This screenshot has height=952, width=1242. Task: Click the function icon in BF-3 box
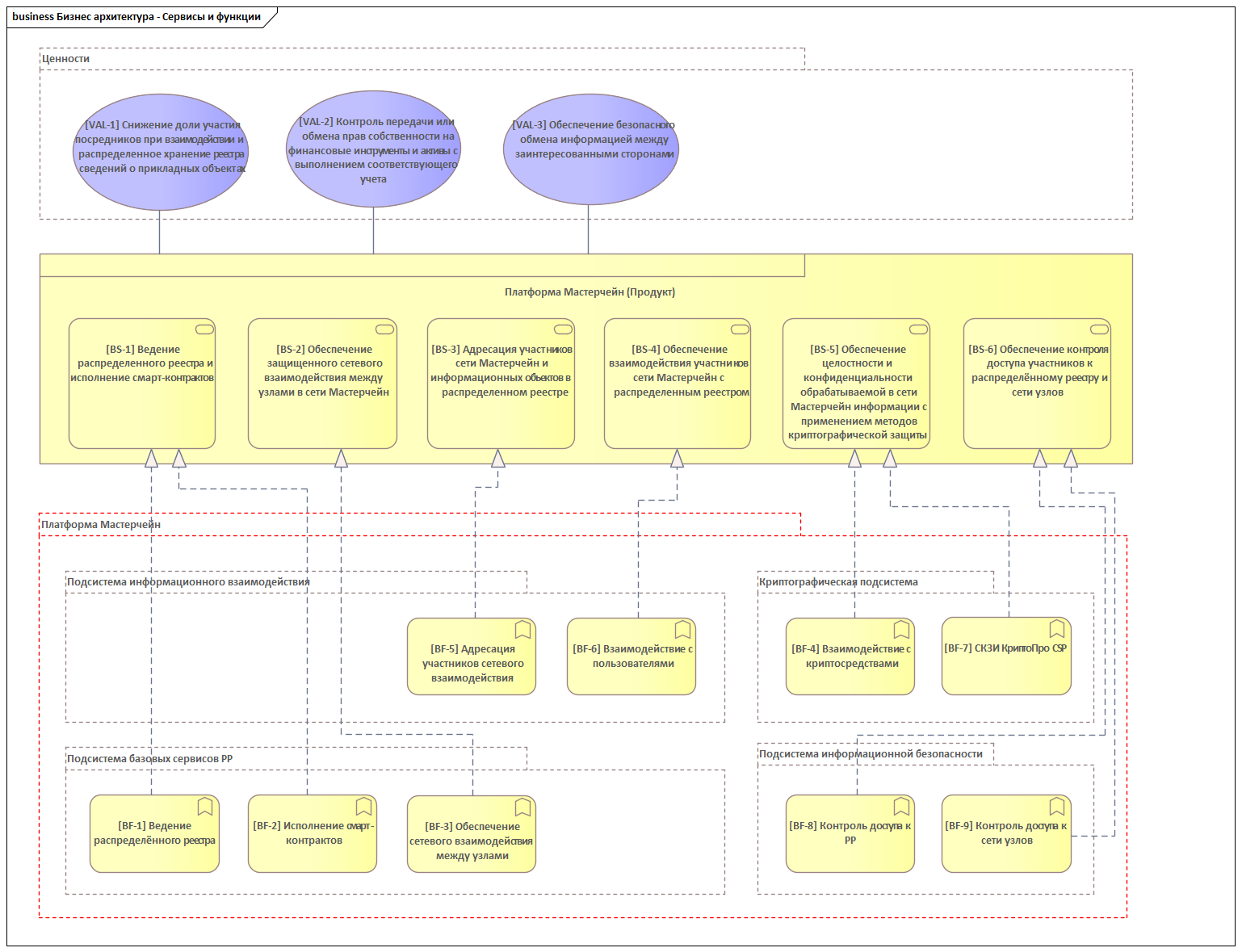[x=522, y=807]
